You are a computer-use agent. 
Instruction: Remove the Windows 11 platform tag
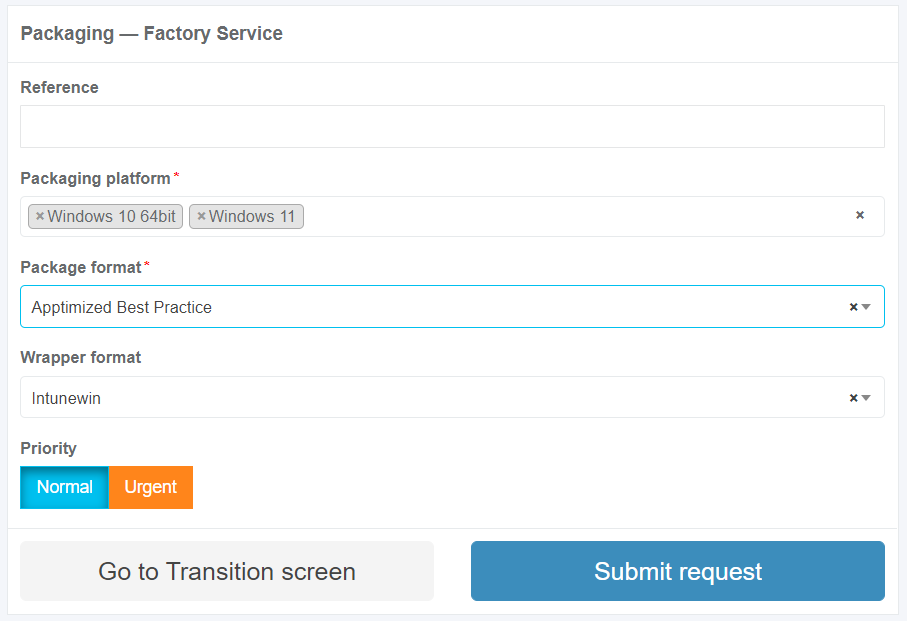(x=201, y=216)
